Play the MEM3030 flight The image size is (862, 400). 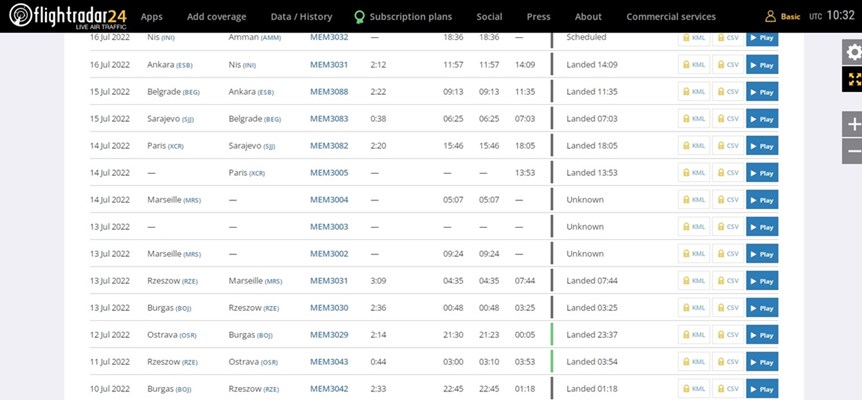click(762, 308)
